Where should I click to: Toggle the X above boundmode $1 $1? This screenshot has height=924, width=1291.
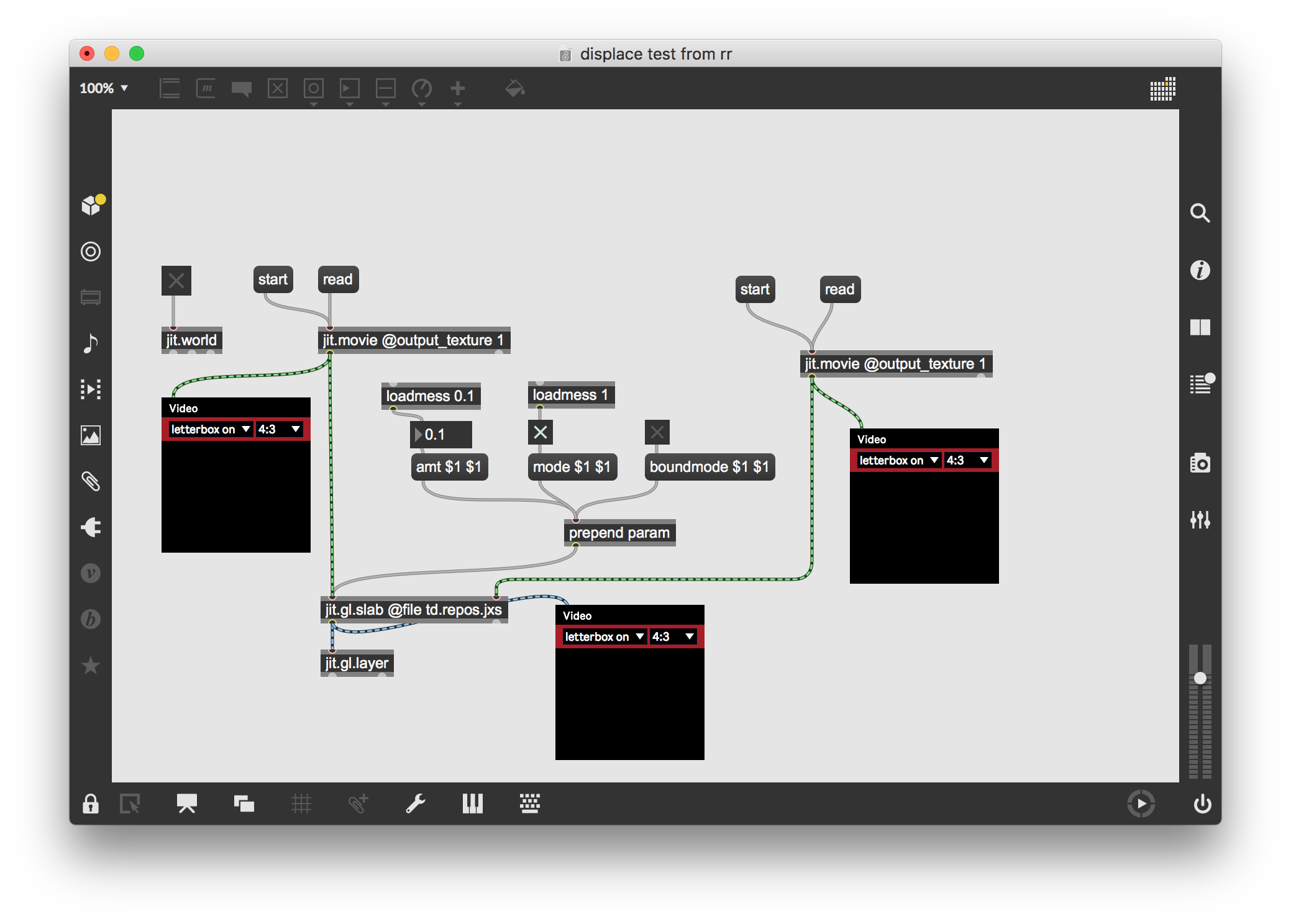(657, 432)
